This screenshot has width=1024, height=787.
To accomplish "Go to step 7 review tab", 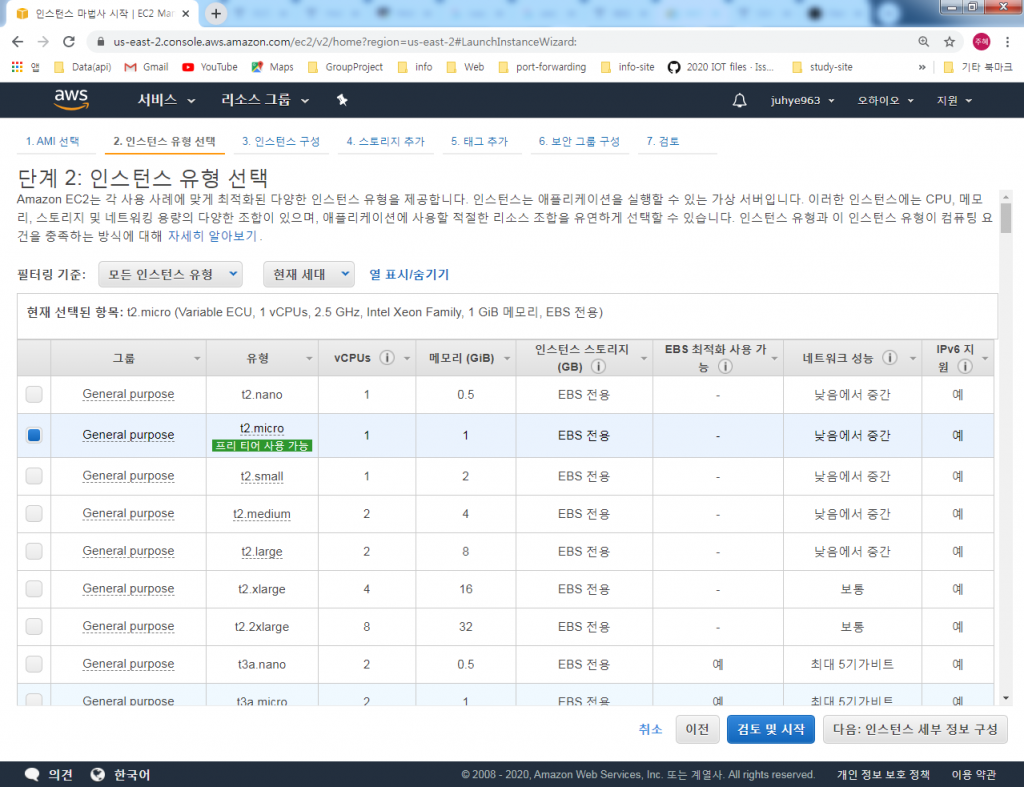I will point(663,141).
